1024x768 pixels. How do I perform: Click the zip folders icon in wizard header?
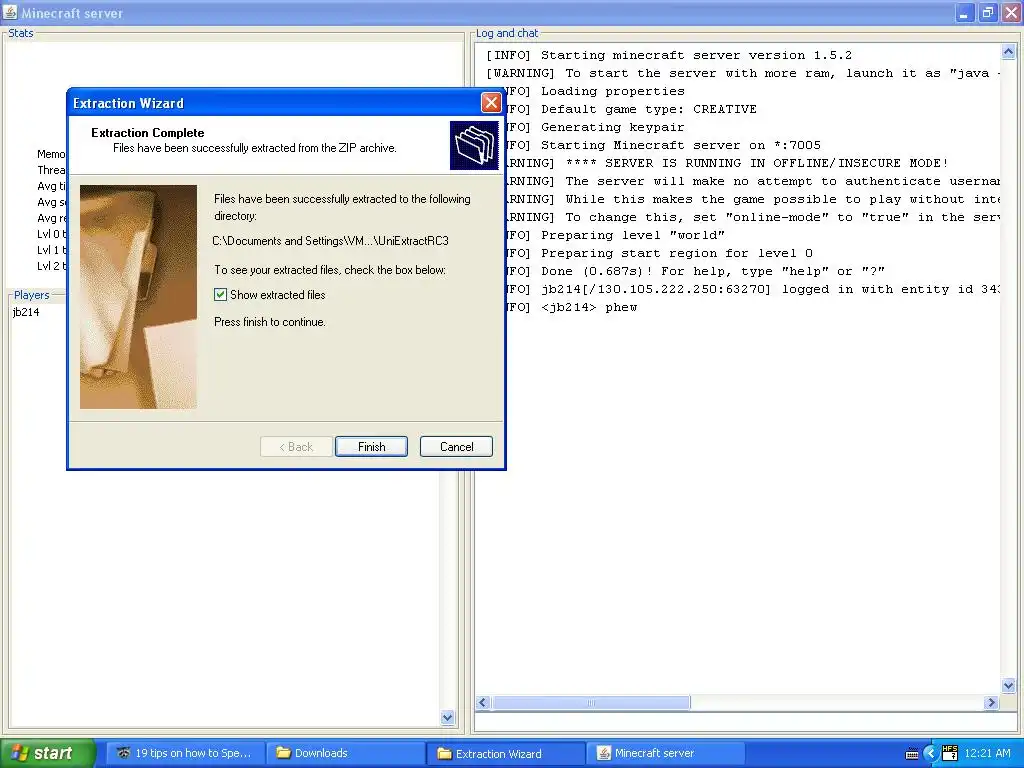[x=474, y=146]
